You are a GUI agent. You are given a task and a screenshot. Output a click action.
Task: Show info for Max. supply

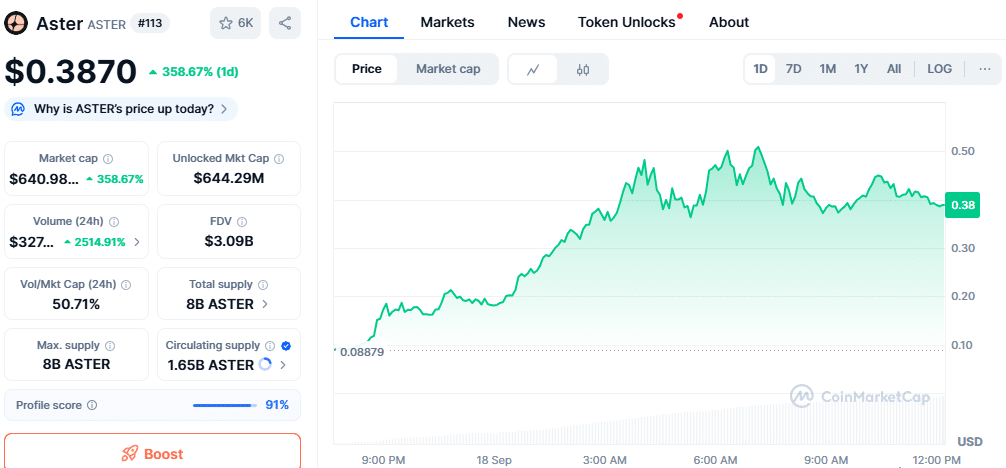(110, 345)
